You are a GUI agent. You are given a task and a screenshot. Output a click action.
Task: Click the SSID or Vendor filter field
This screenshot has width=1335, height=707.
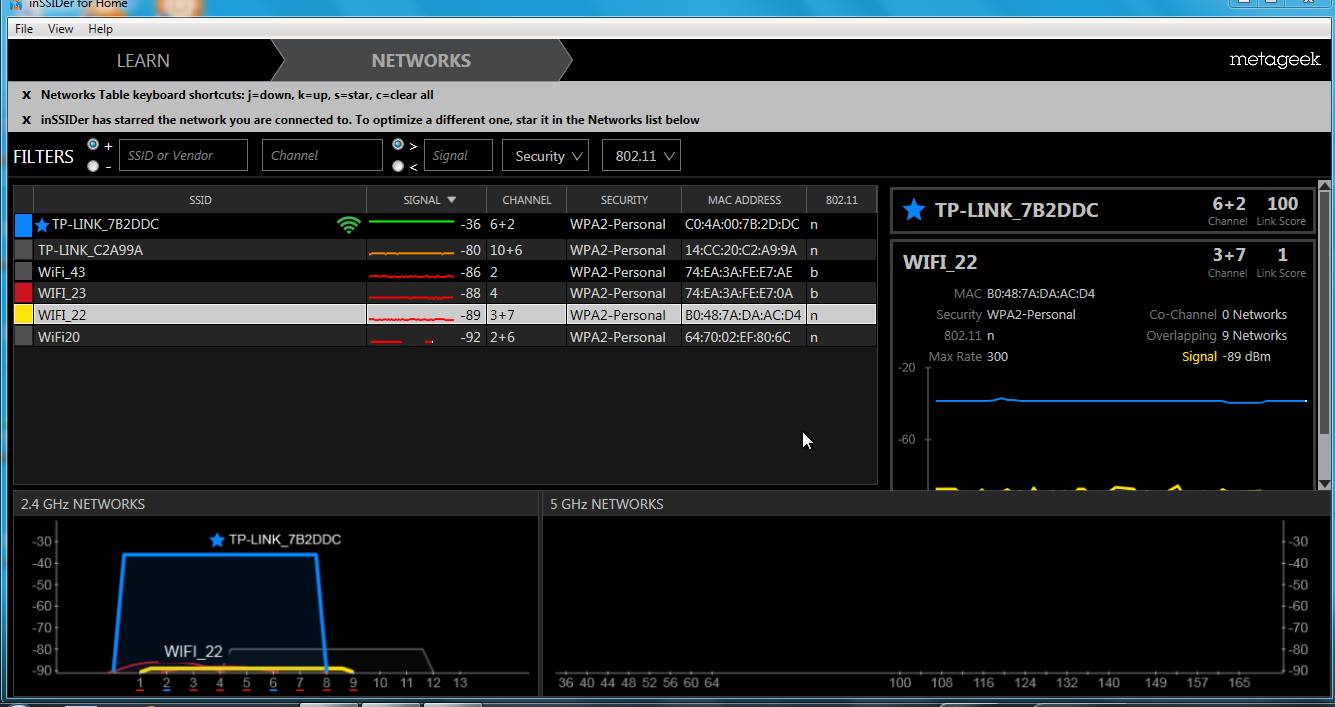point(183,156)
